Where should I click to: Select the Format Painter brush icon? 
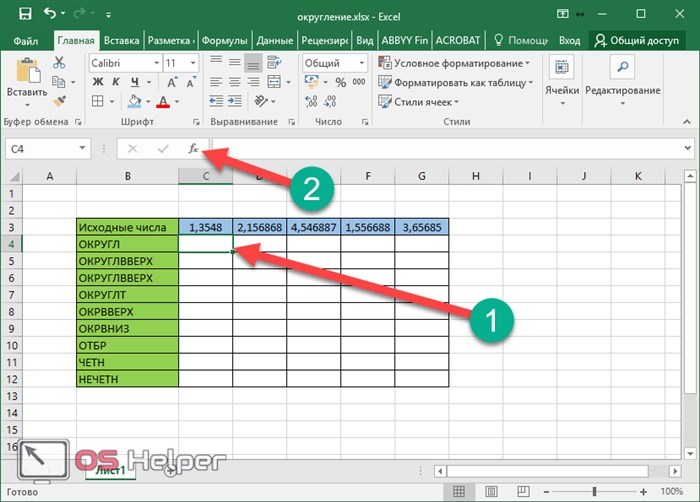[x=59, y=101]
